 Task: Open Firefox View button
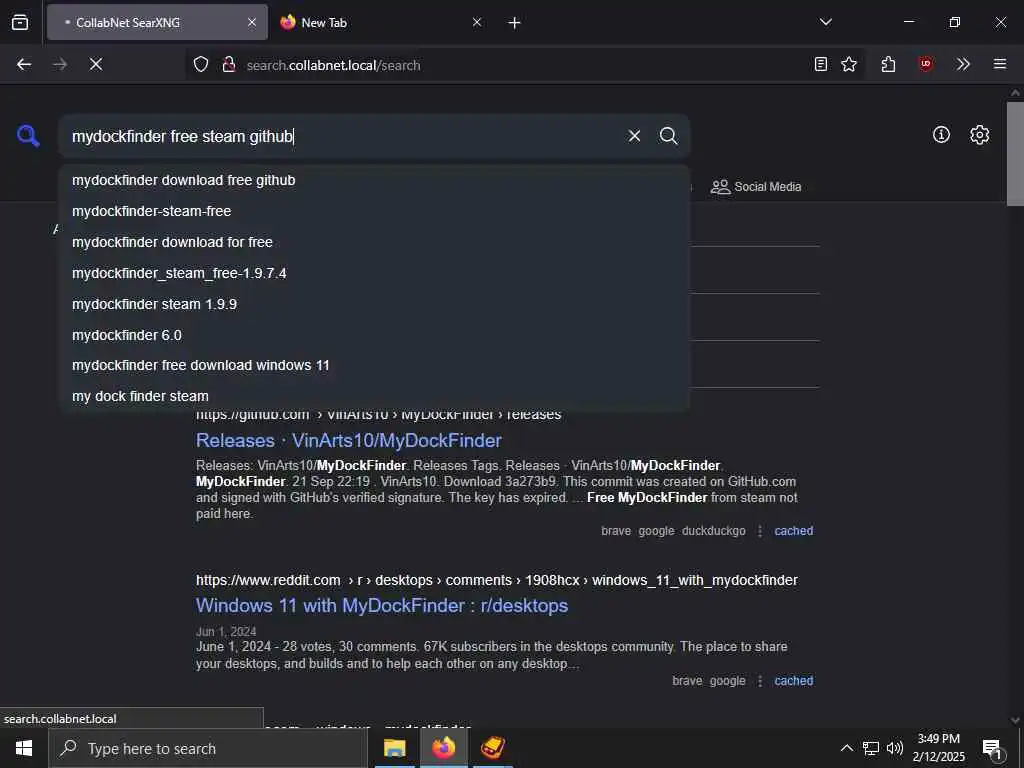(20, 22)
